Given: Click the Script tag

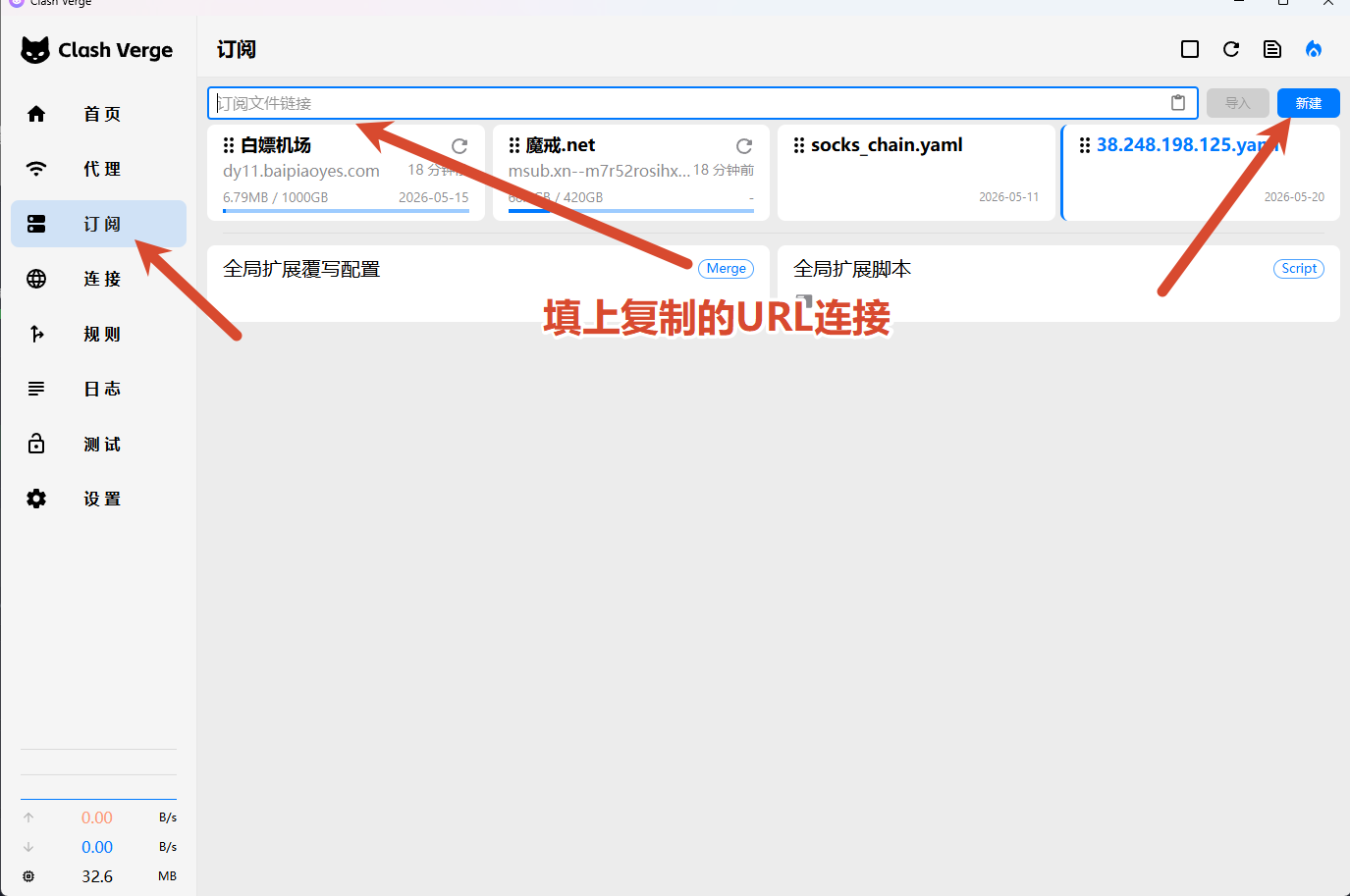Looking at the screenshot, I should tap(1299, 269).
